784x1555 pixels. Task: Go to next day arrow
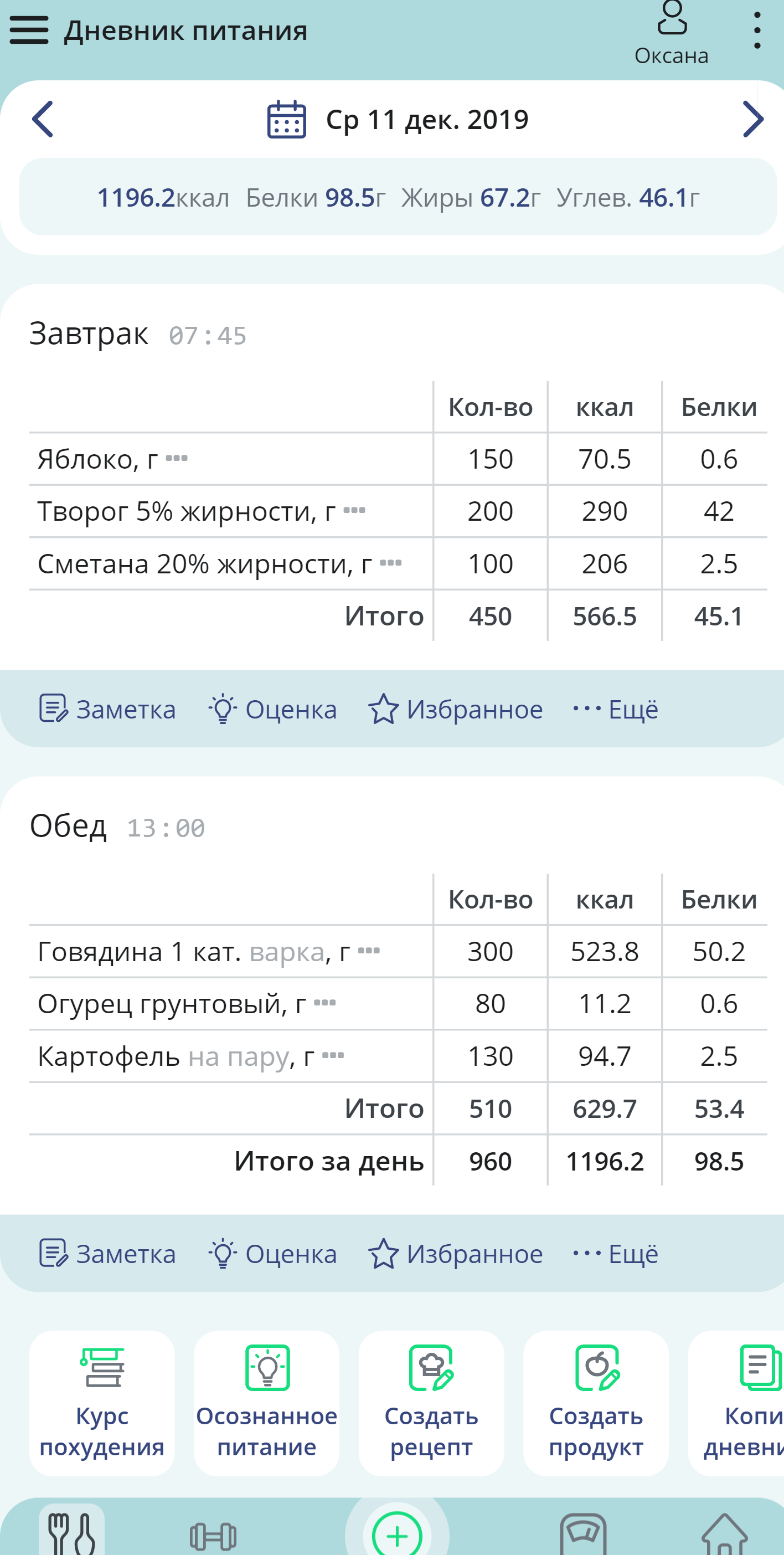point(753,119)
